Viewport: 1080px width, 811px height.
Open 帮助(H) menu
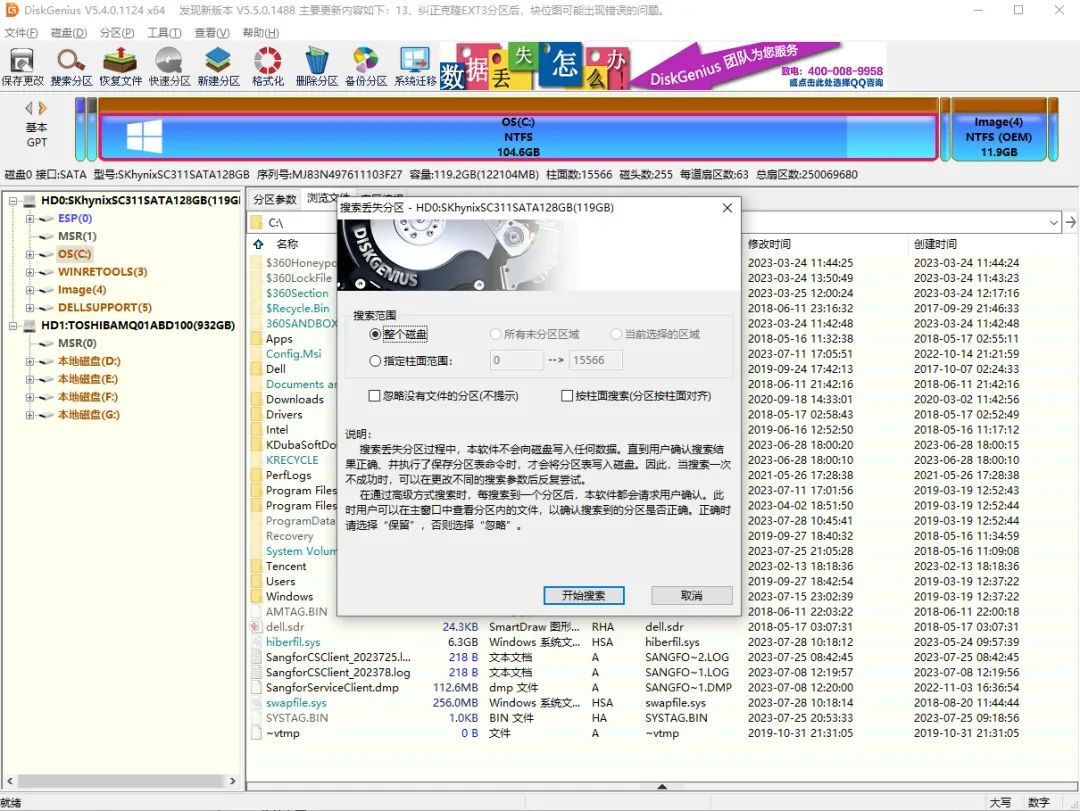[260, 32]
